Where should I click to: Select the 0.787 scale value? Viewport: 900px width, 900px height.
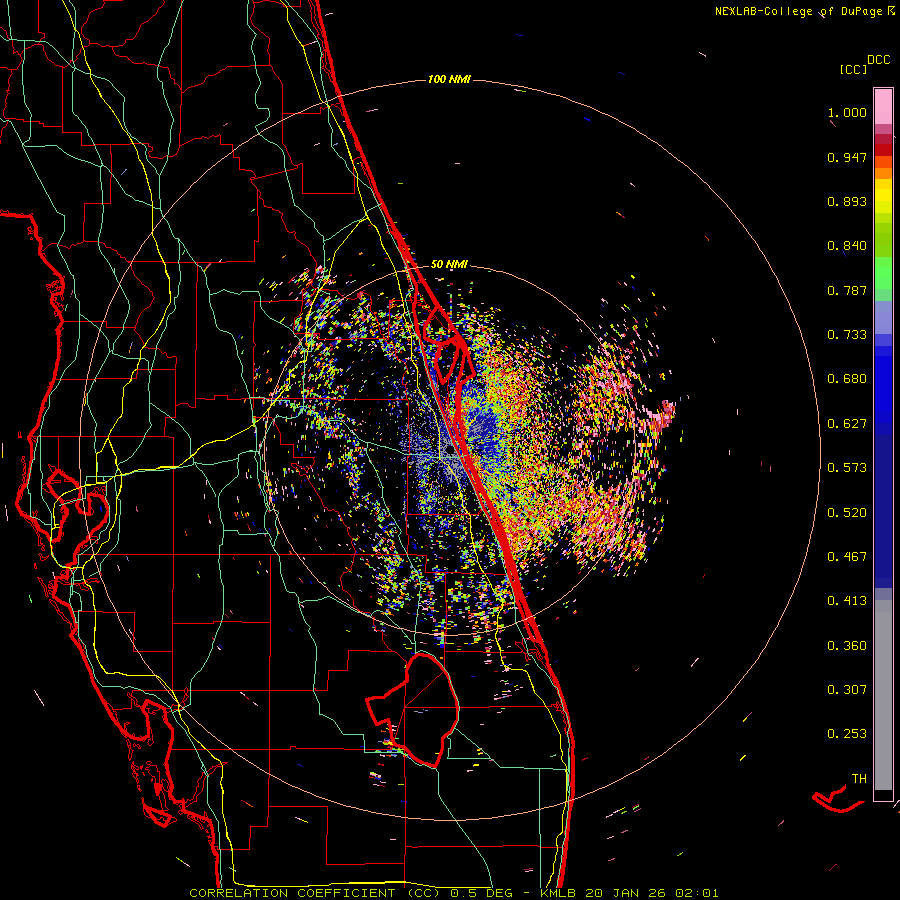coord(847,290)
